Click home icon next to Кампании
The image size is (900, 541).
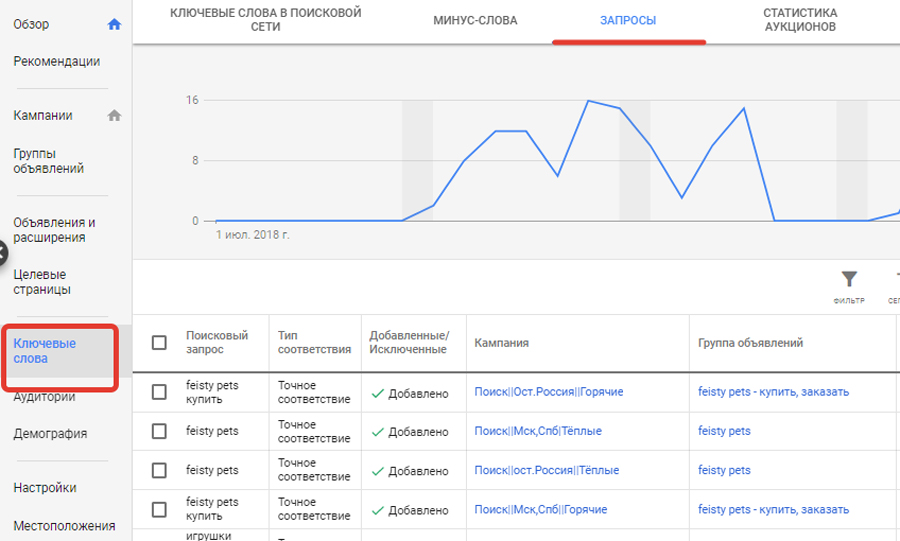[x=114, y=115]
